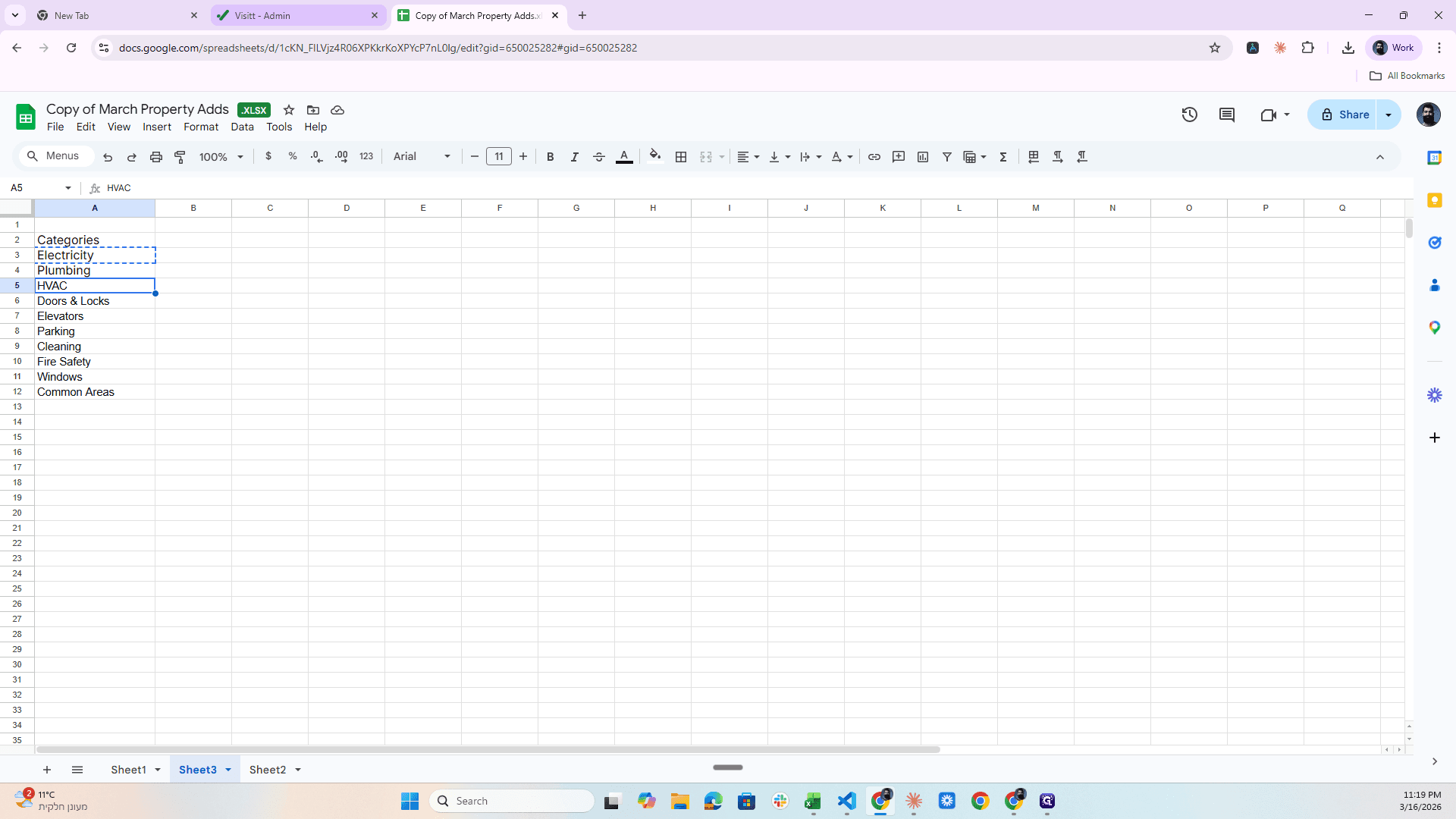This screenshot has height=819, width=1456.
Task: Open comments panel icon
Action: tap(1227, 115)
